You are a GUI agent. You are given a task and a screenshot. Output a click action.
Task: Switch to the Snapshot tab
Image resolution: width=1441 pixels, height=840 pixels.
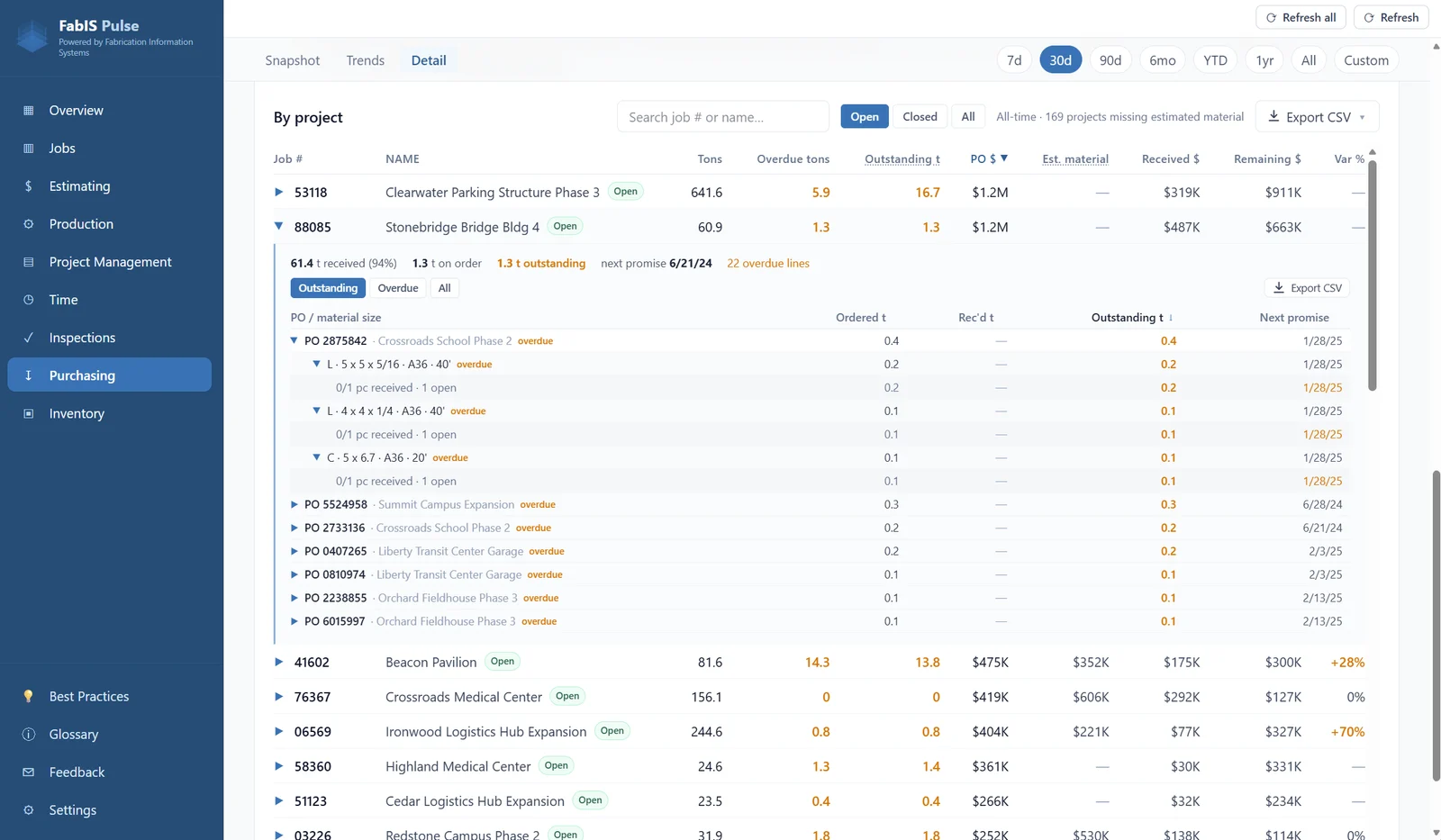(x=292, y=60)
